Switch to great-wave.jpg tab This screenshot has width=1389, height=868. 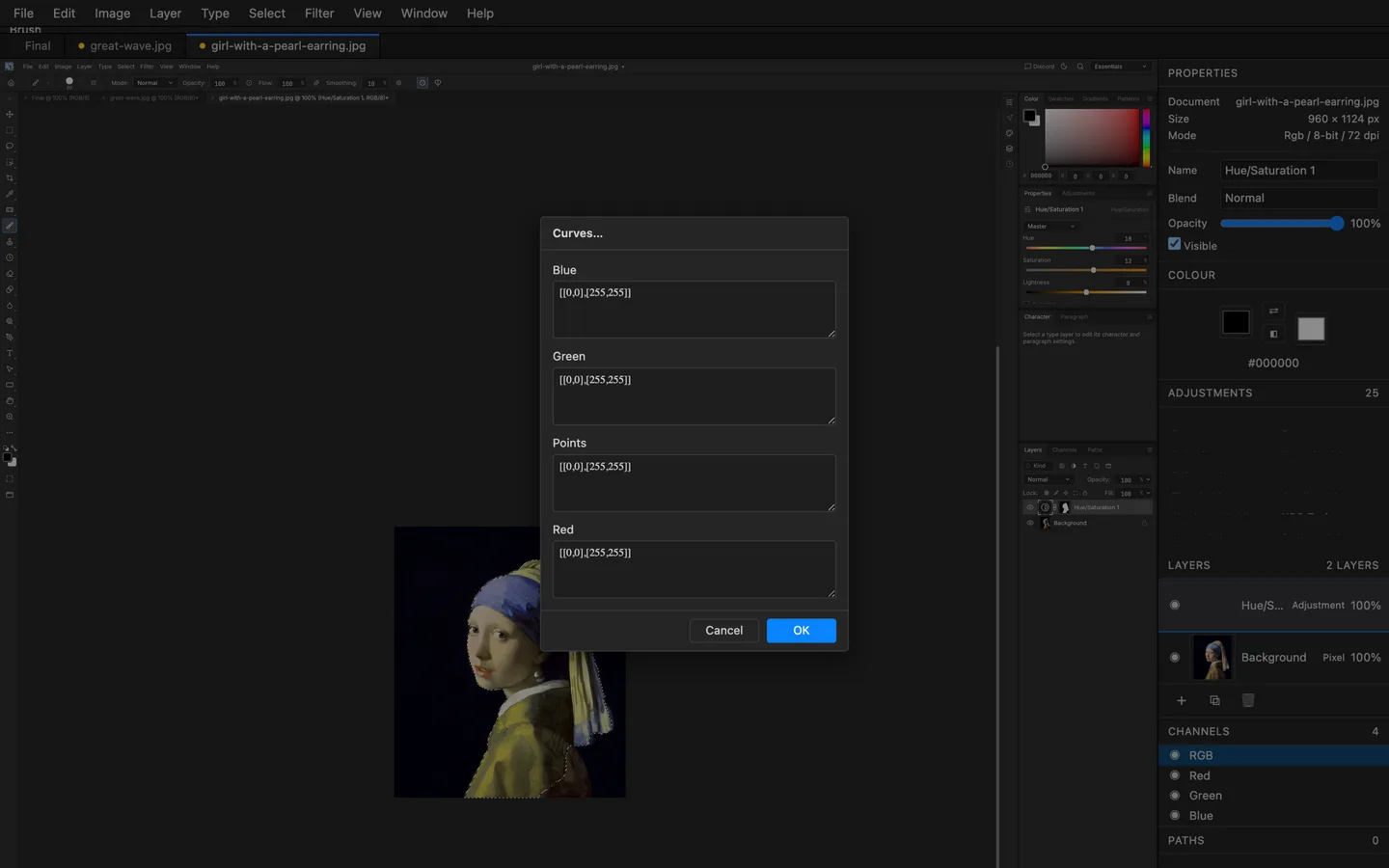tap(125, 45)
